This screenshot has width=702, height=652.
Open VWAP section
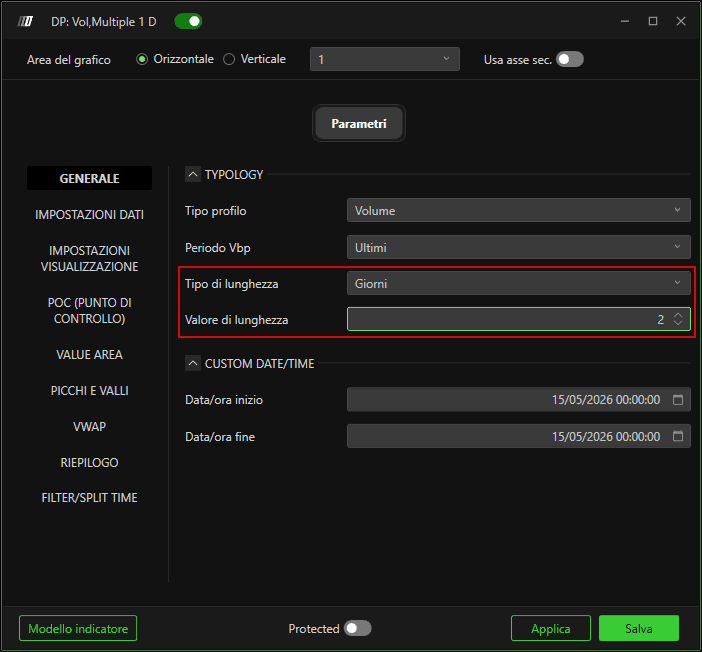coord(90,426)
